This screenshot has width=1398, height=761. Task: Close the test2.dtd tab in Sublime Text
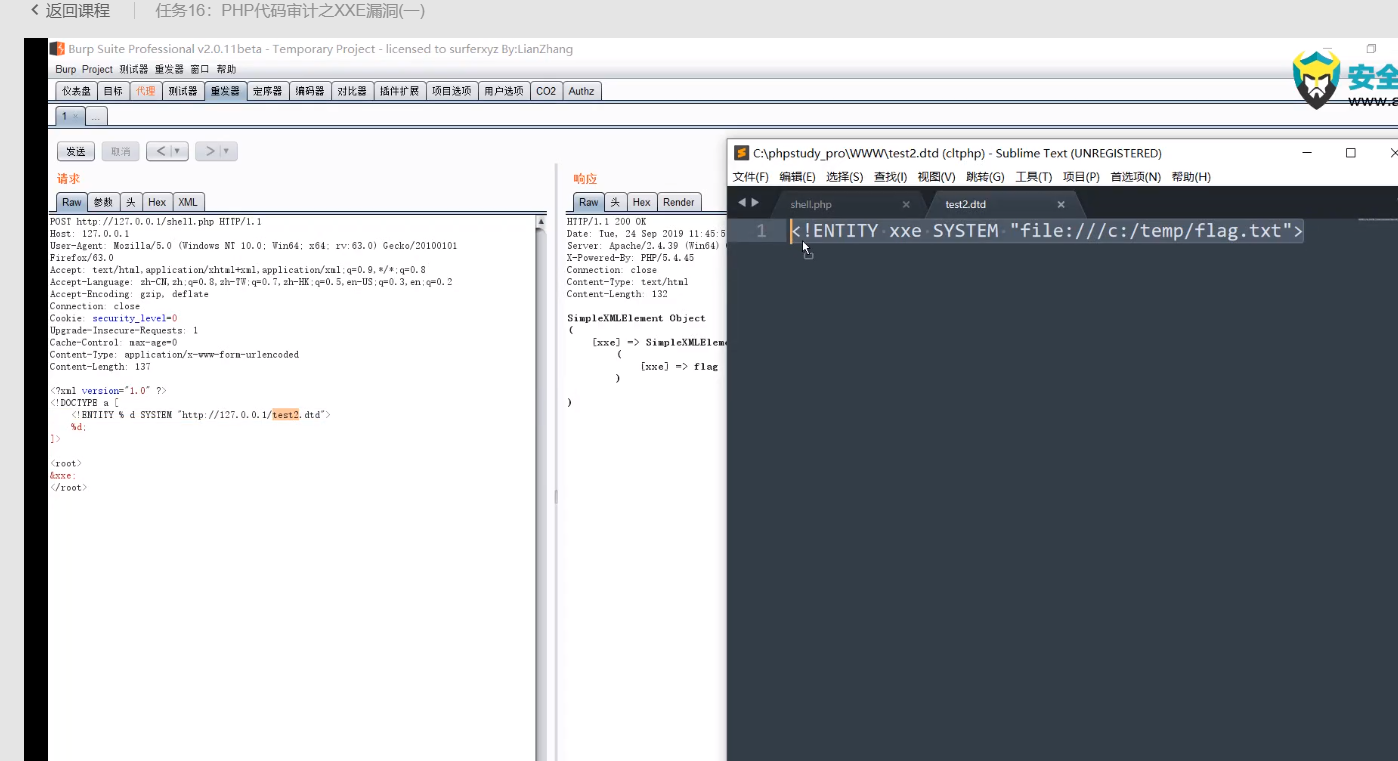(x=1061, y=204)
